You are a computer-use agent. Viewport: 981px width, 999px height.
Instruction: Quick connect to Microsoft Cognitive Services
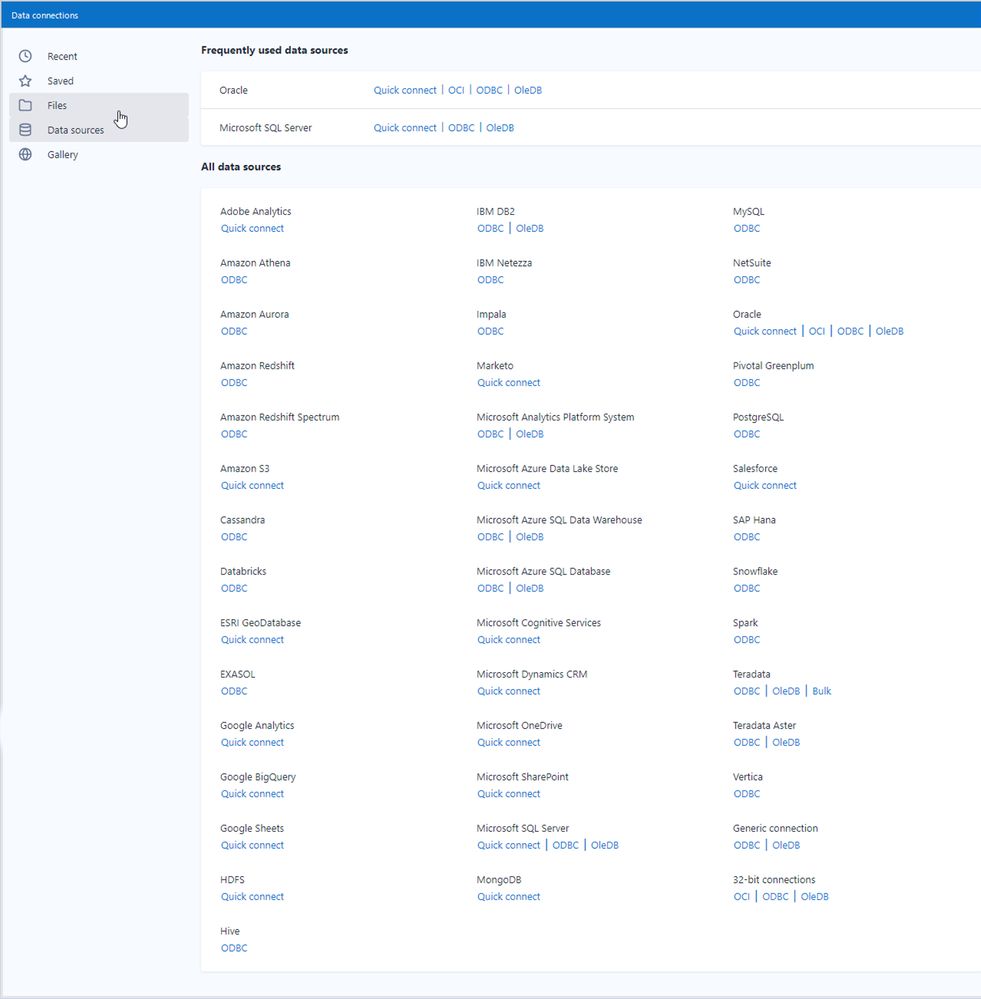[x=508, y=640]
